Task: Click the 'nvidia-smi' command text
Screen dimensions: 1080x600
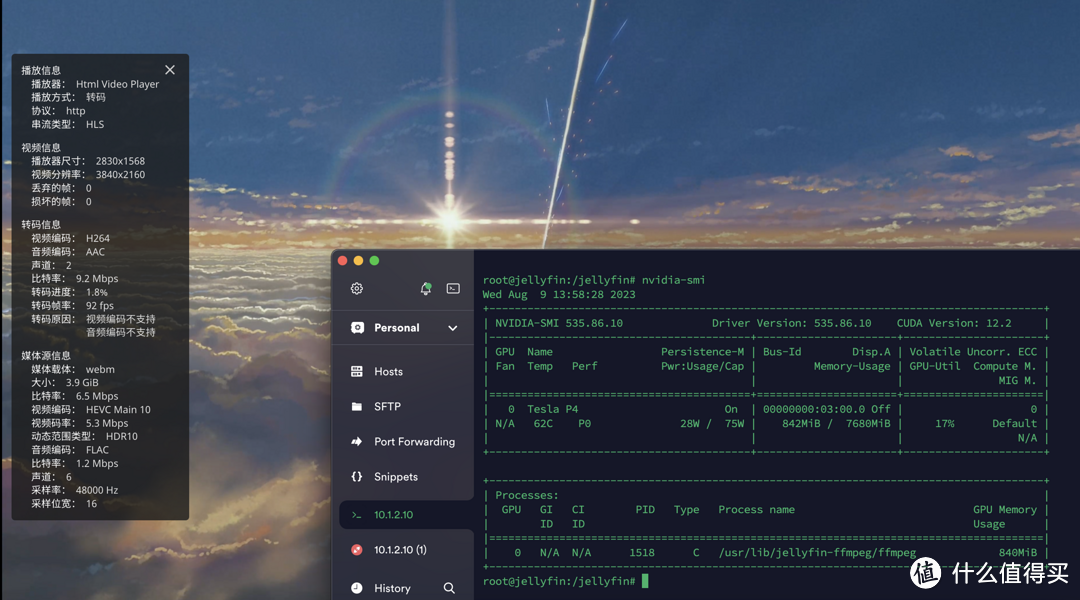Action: tap(674, 280)
